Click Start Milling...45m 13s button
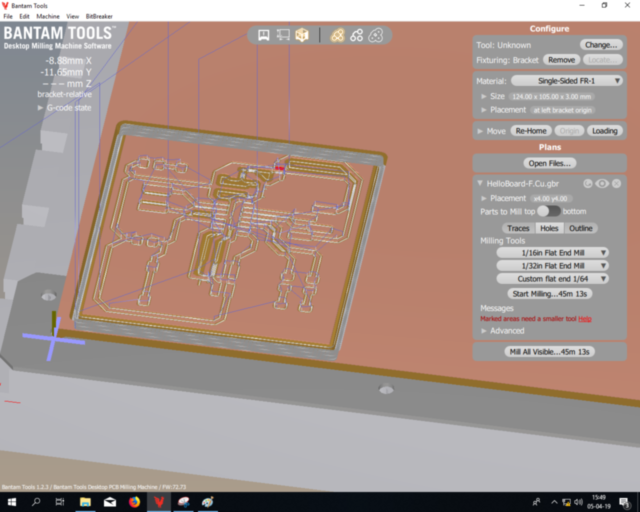 (549, 294)
